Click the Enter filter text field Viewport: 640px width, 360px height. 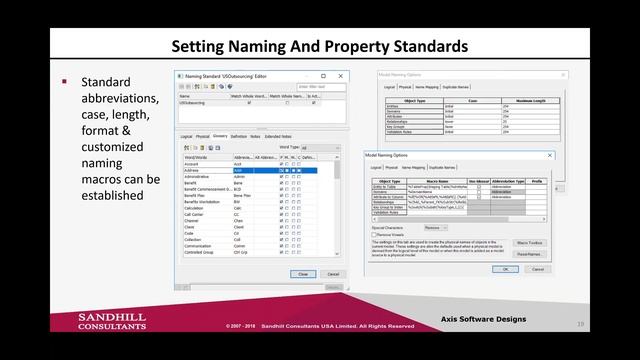(x=321, y=87)
